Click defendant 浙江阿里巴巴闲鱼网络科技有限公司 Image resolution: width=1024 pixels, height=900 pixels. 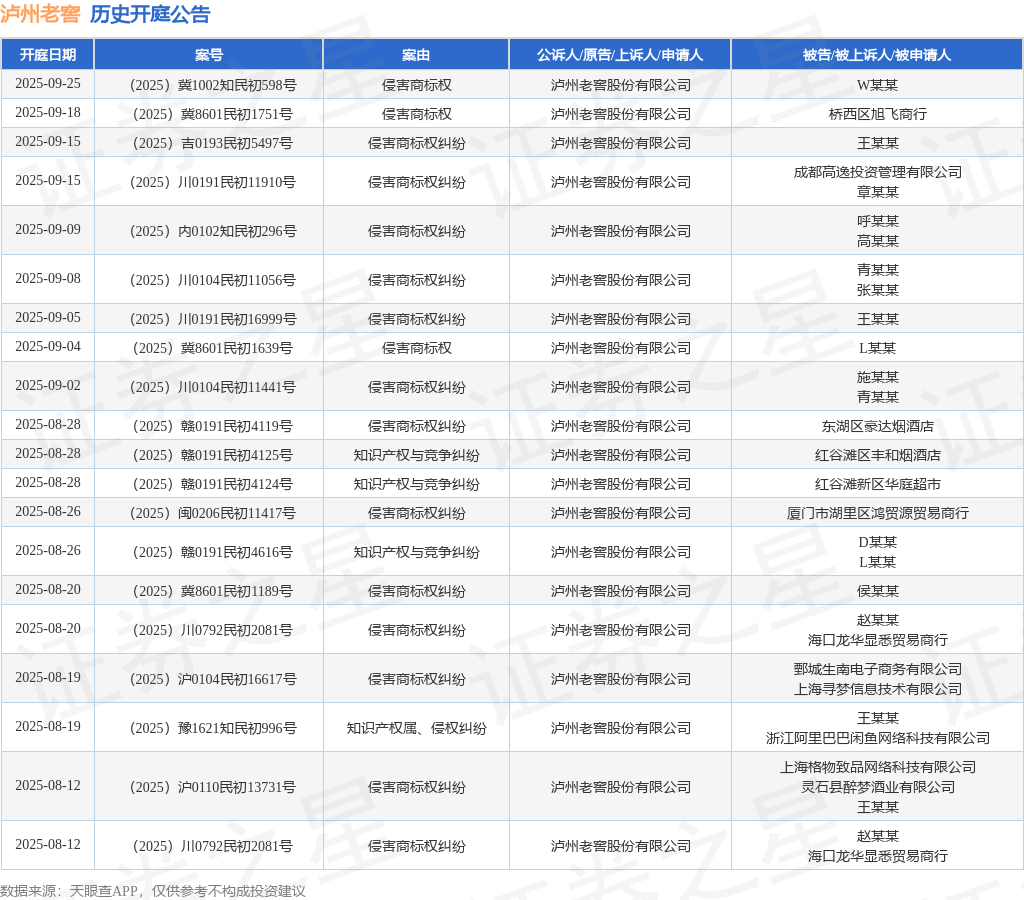point(877,738)
